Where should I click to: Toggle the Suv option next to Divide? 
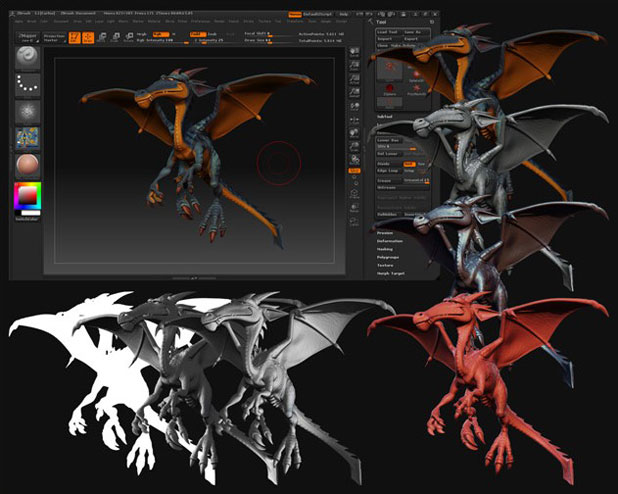coord(422,164)
